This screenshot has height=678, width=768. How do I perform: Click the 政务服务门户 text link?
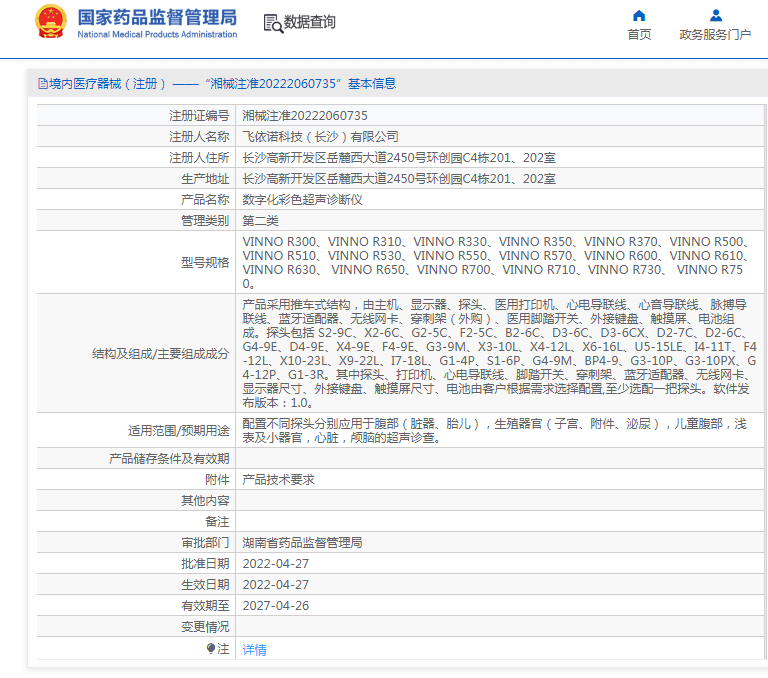(x=715, y=35)
